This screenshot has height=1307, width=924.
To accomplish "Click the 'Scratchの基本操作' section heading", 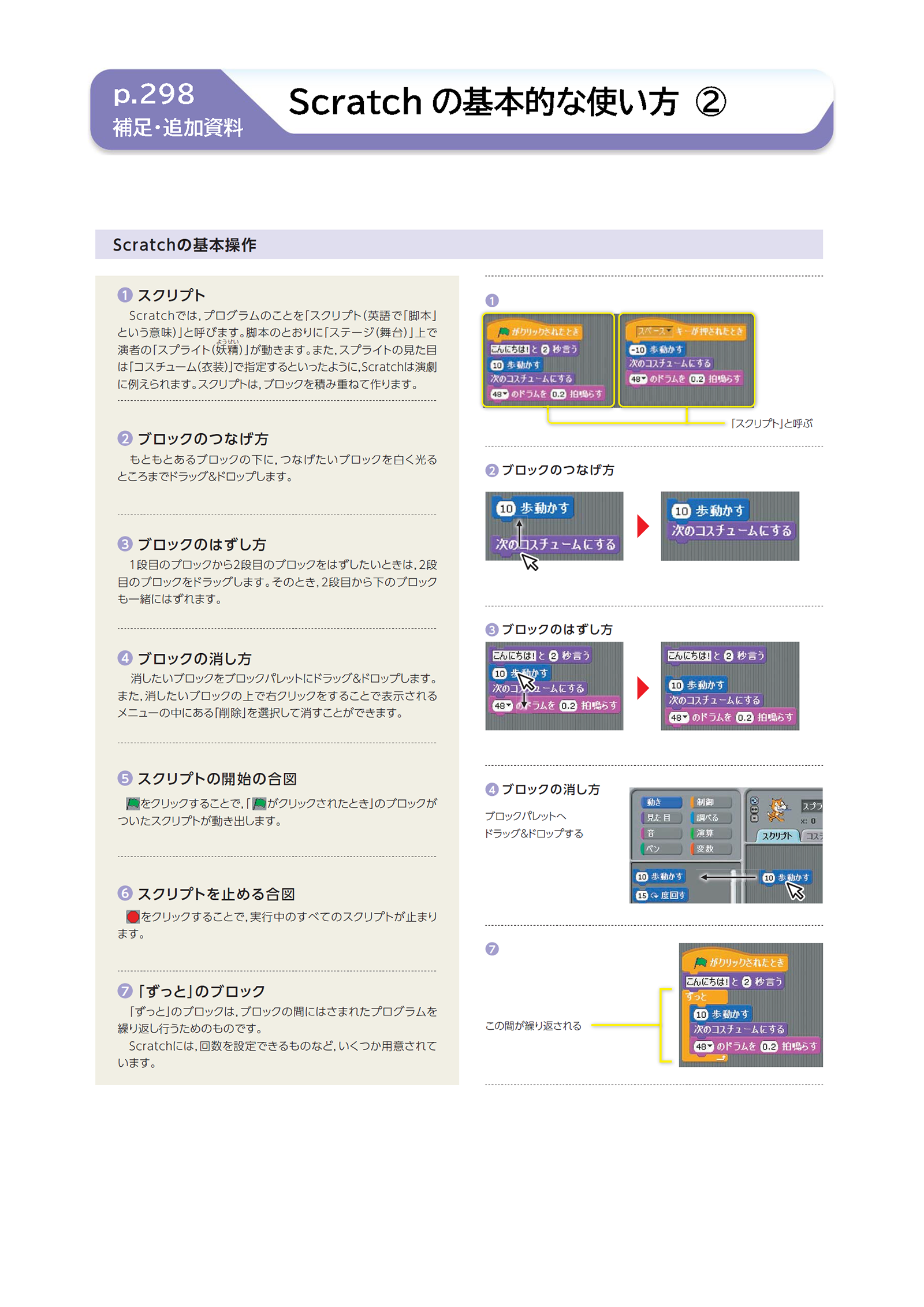I will click(185, 245).
